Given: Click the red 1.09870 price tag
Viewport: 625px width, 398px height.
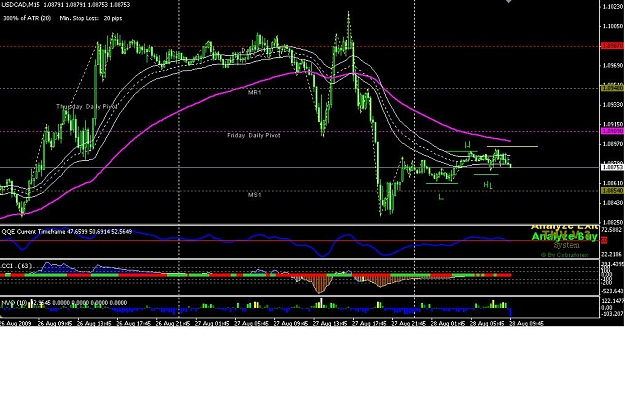Looking at the screenshot, I should pyautogui.click(x=612, y=46).
